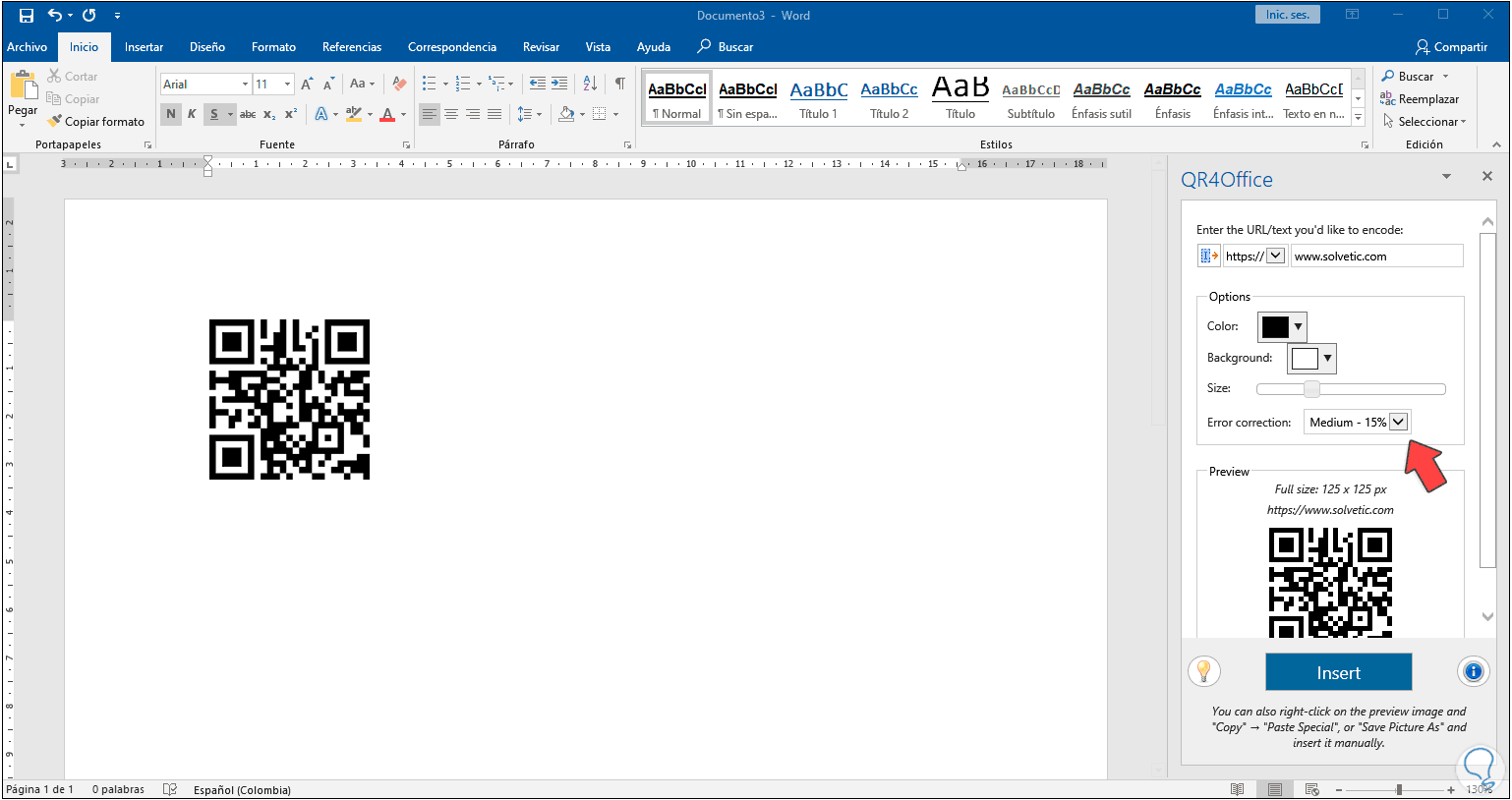Apply the red font color
Image resolution: width=1512 pixels, height=800 pixels.
(x=387, y=115)
